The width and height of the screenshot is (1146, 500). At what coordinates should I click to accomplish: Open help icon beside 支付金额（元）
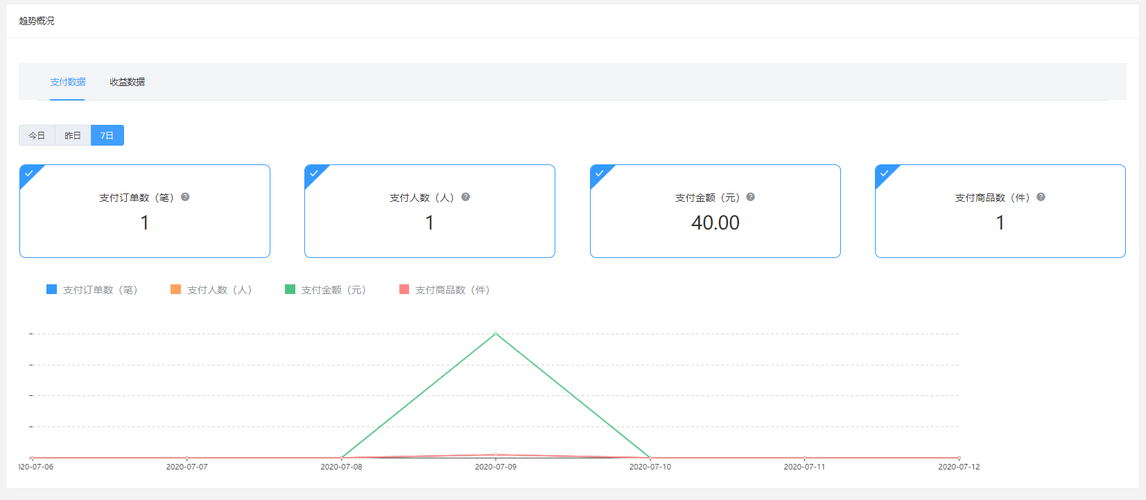pos(751,197)
